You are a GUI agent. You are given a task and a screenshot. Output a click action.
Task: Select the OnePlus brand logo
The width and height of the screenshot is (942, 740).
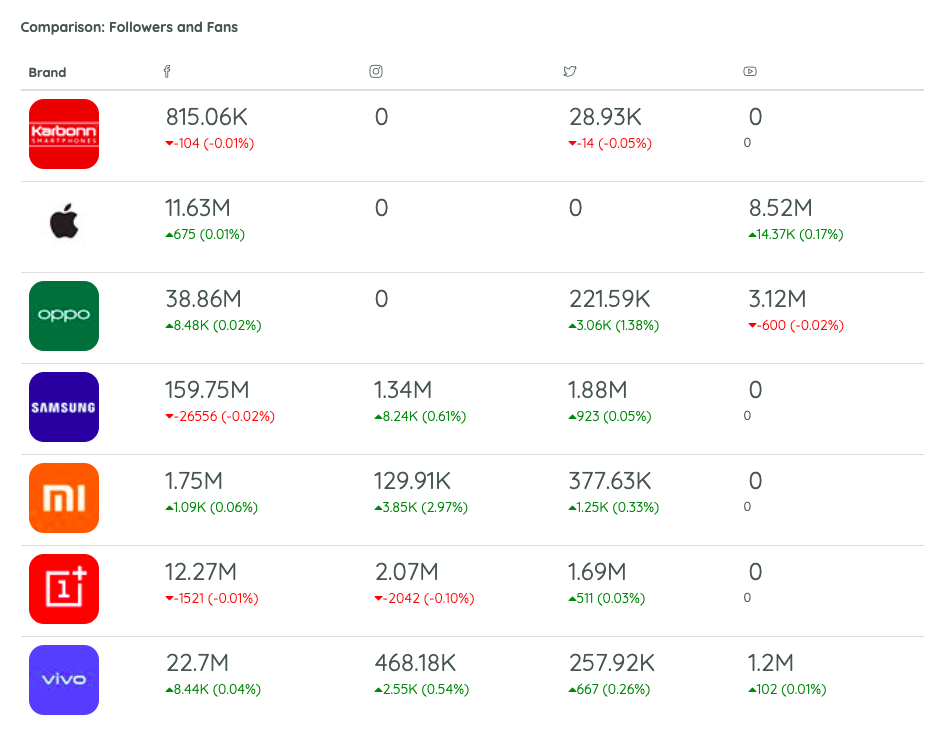(x=64, y=589)
